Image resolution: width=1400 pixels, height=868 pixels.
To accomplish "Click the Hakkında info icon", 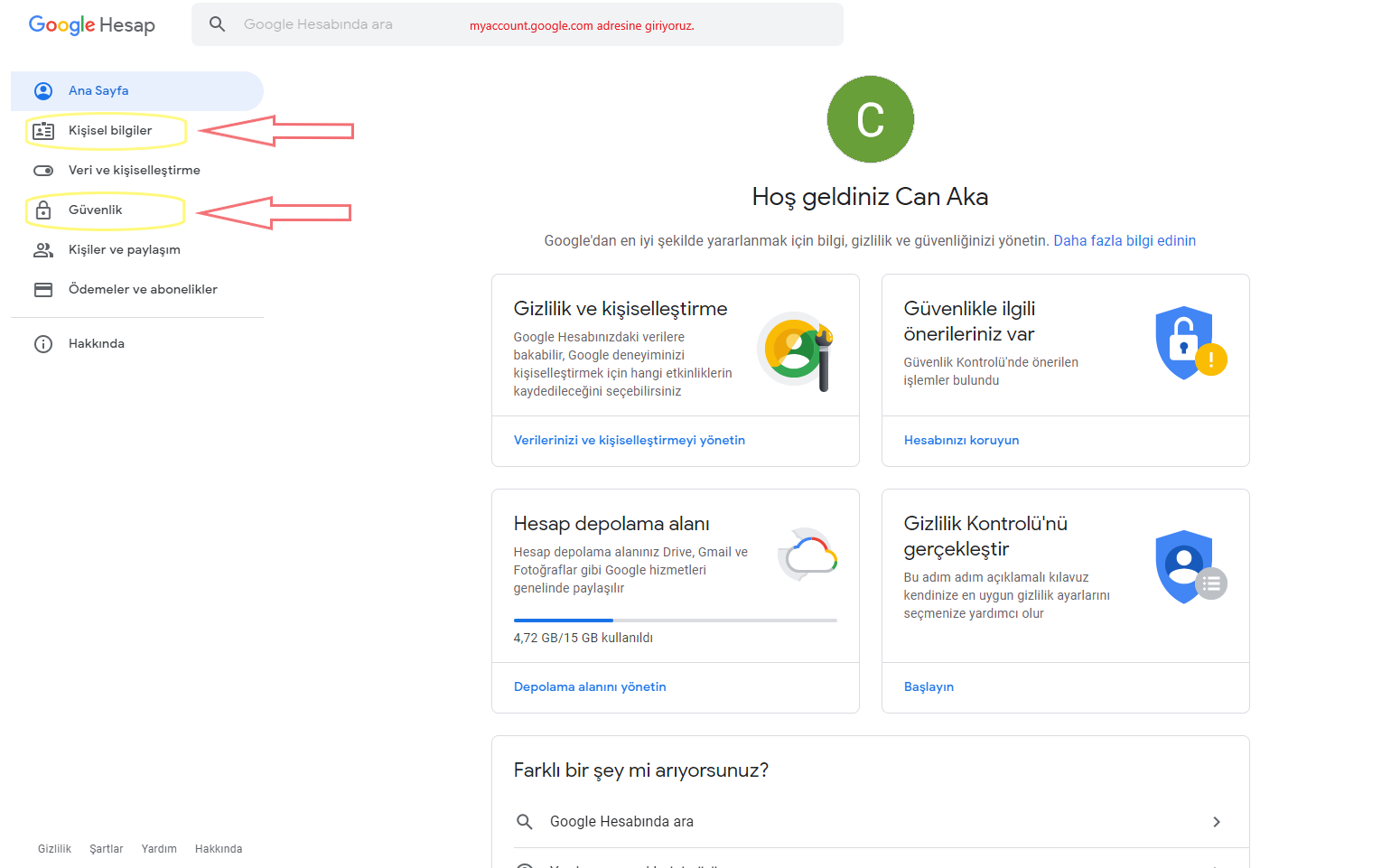I will point(42,343).
